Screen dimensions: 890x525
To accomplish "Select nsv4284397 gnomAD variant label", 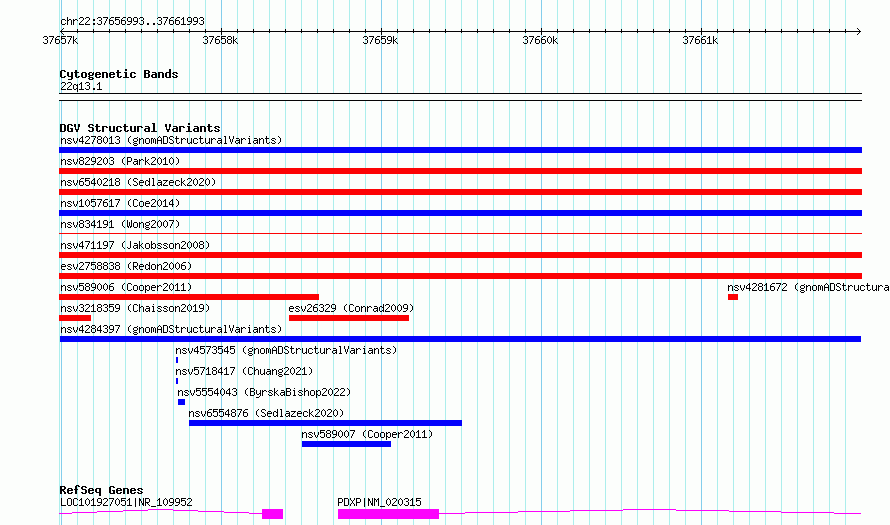I will click(x=171, y=329).
